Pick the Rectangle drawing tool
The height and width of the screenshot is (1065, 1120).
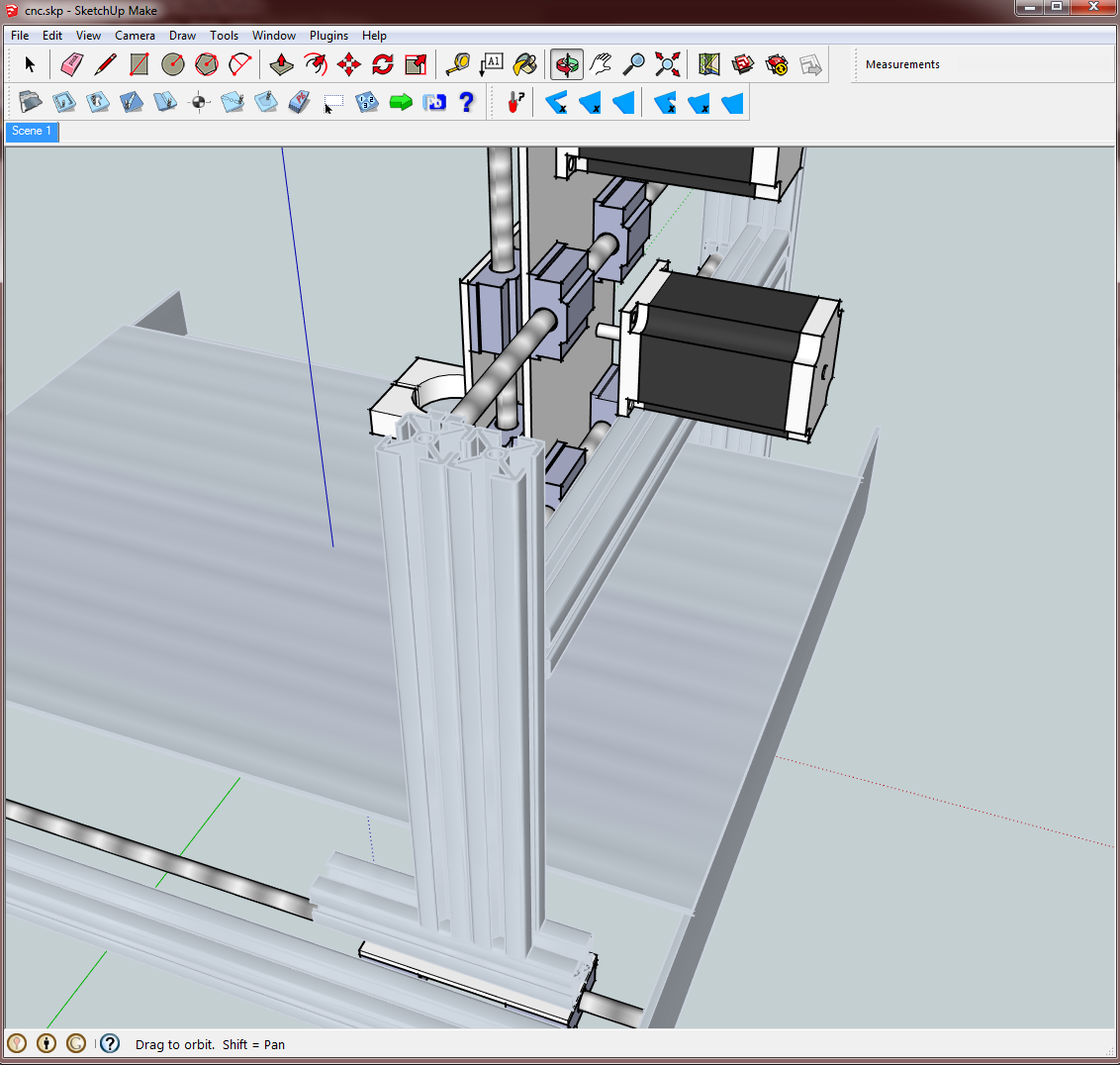[139, 63]
